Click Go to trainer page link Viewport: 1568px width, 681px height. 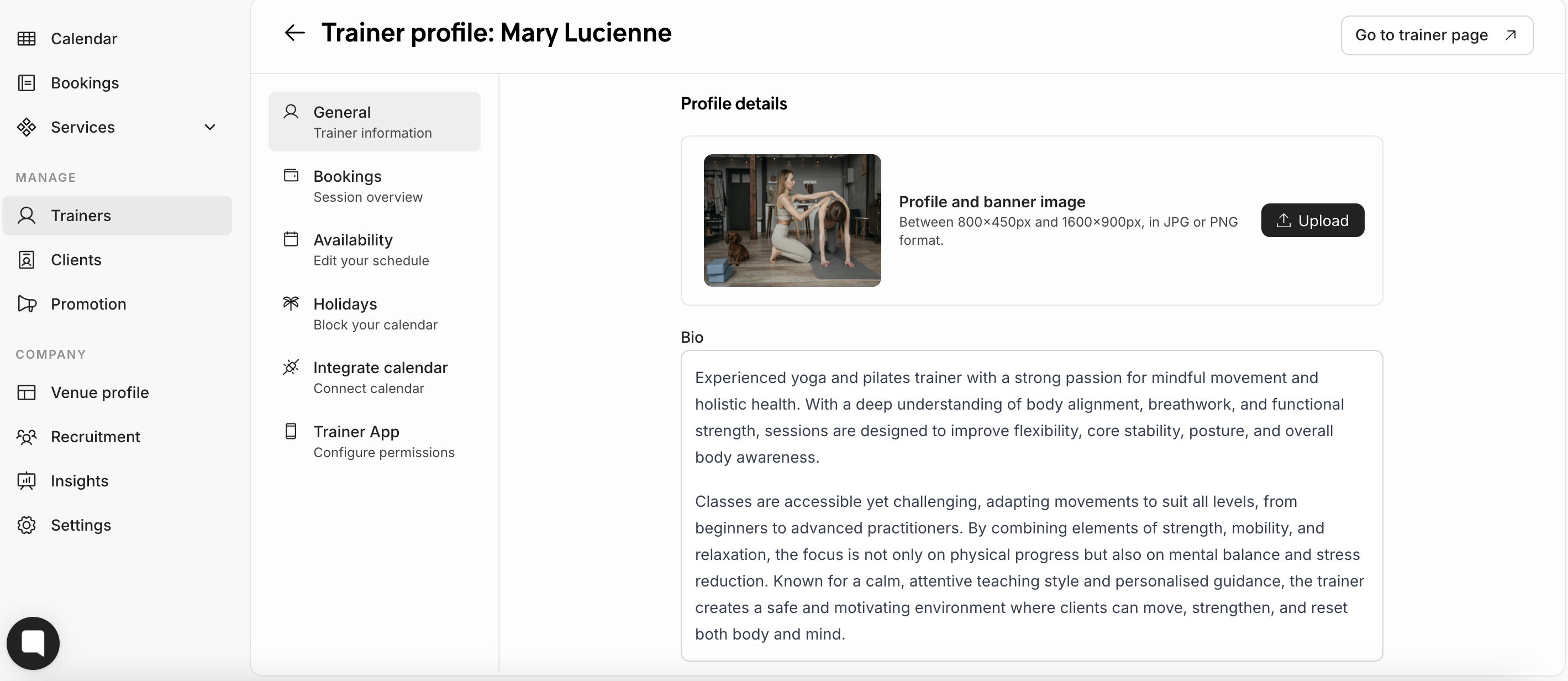coord(1436,35)
